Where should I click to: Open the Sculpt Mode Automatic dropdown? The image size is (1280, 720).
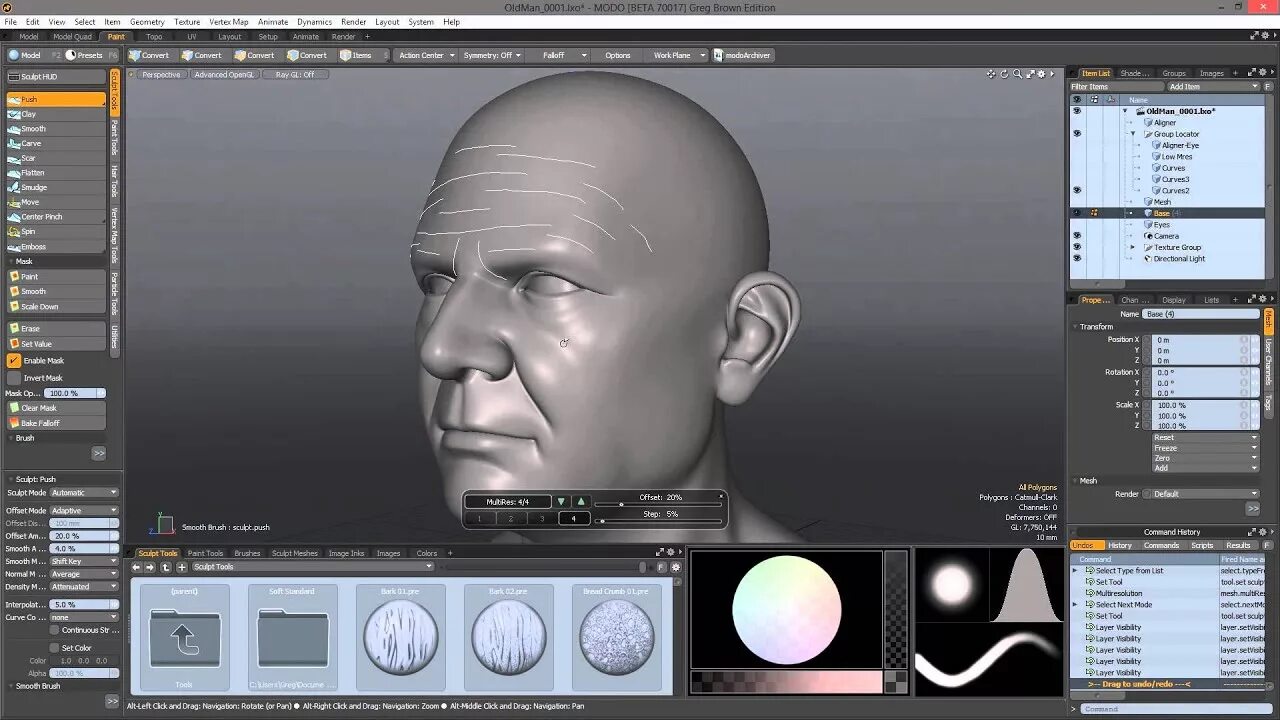85,492
